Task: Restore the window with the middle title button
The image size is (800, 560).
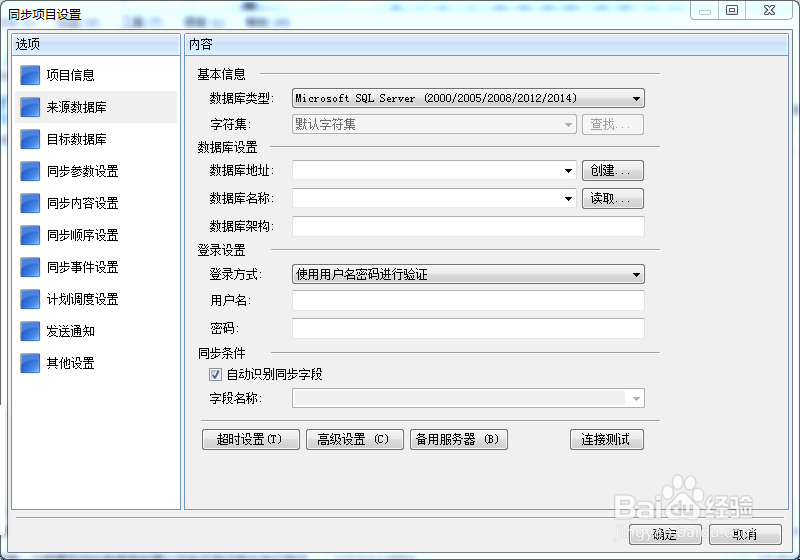Action: [x=732, y=10]
